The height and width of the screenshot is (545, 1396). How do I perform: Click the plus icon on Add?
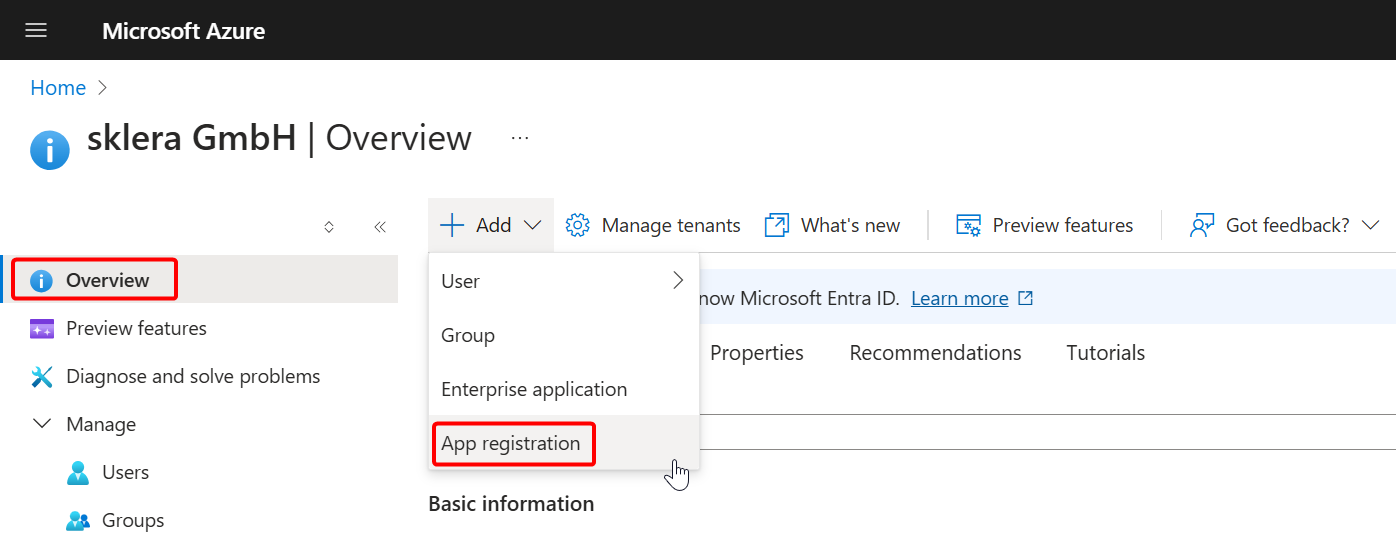(452, 225)
